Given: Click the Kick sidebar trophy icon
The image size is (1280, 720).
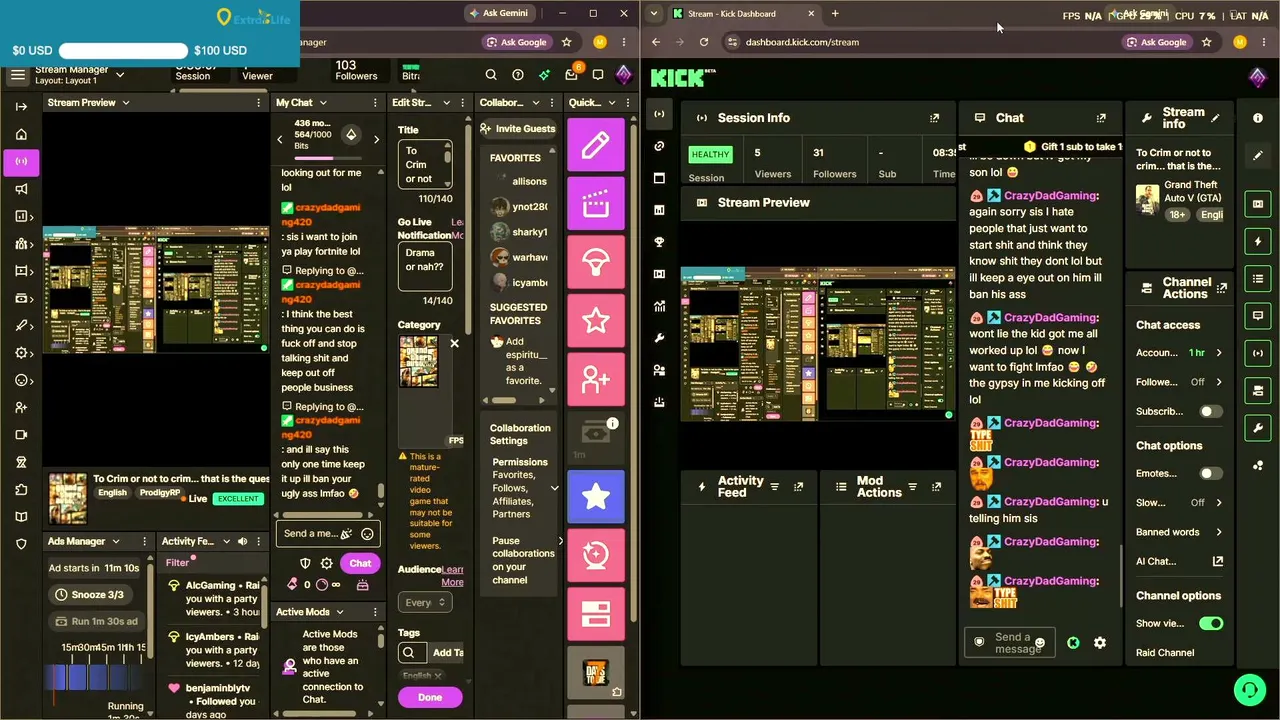Looking at the screenshot, I should point(659,242).
